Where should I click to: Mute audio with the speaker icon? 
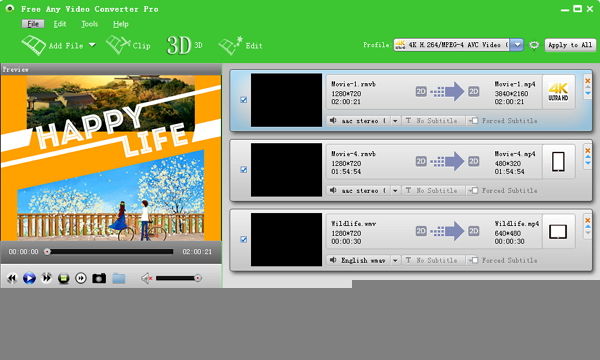pyautogui.click(x=147, y=278)
